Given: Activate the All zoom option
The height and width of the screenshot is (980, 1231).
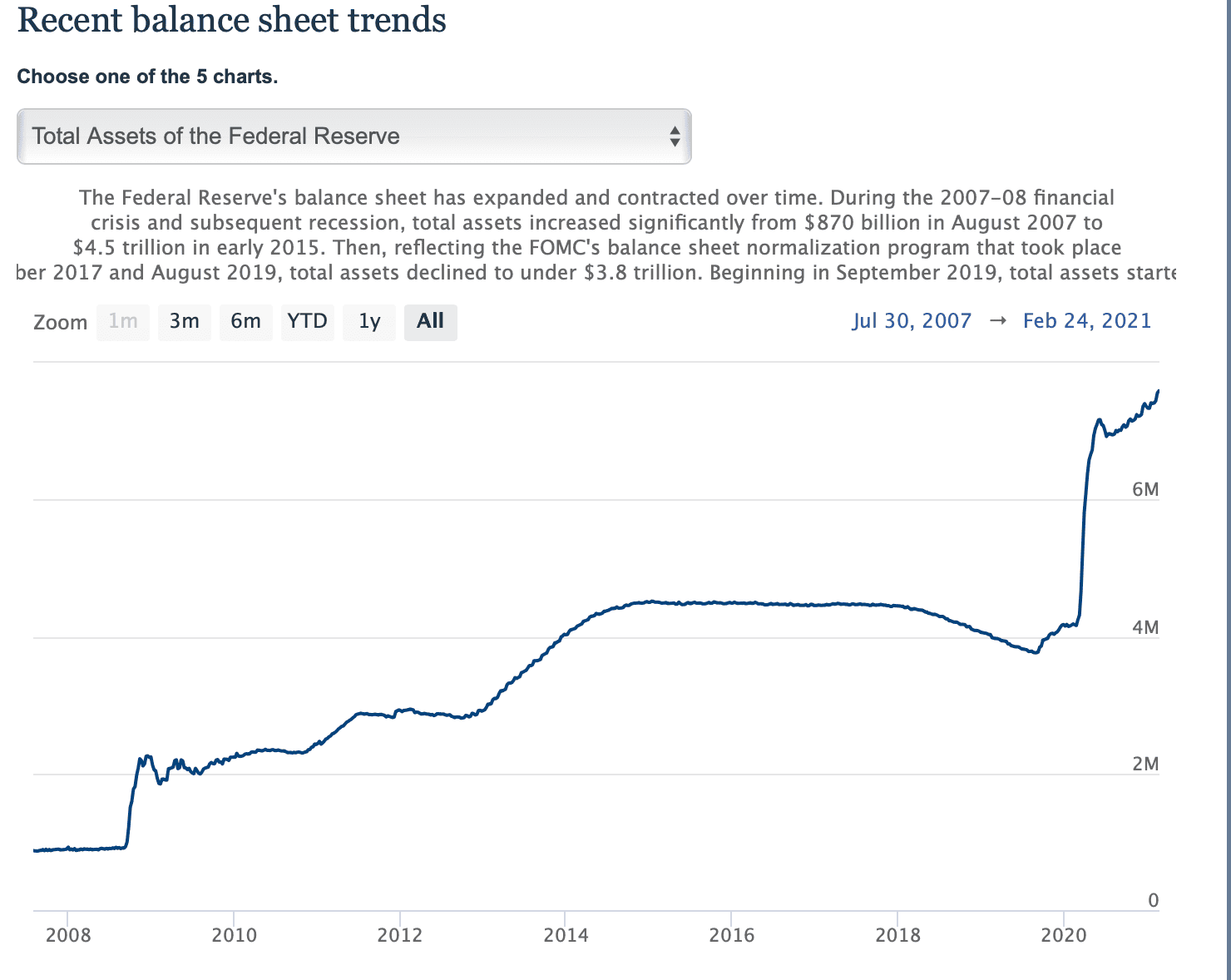Looking at the screenshot, I should 430,322.
